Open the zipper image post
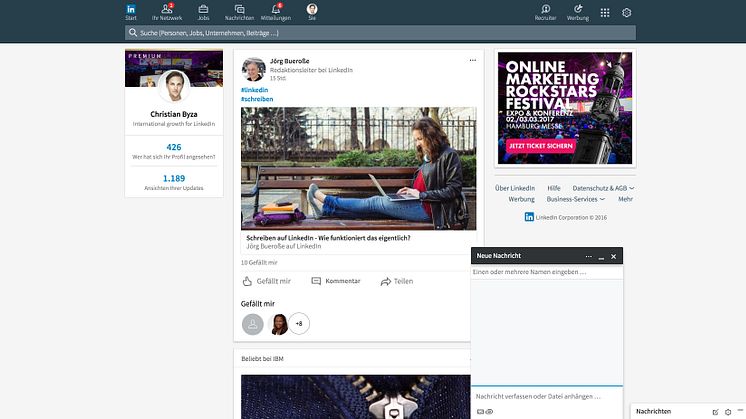746x419 pixels. click(x=355, y=397)
